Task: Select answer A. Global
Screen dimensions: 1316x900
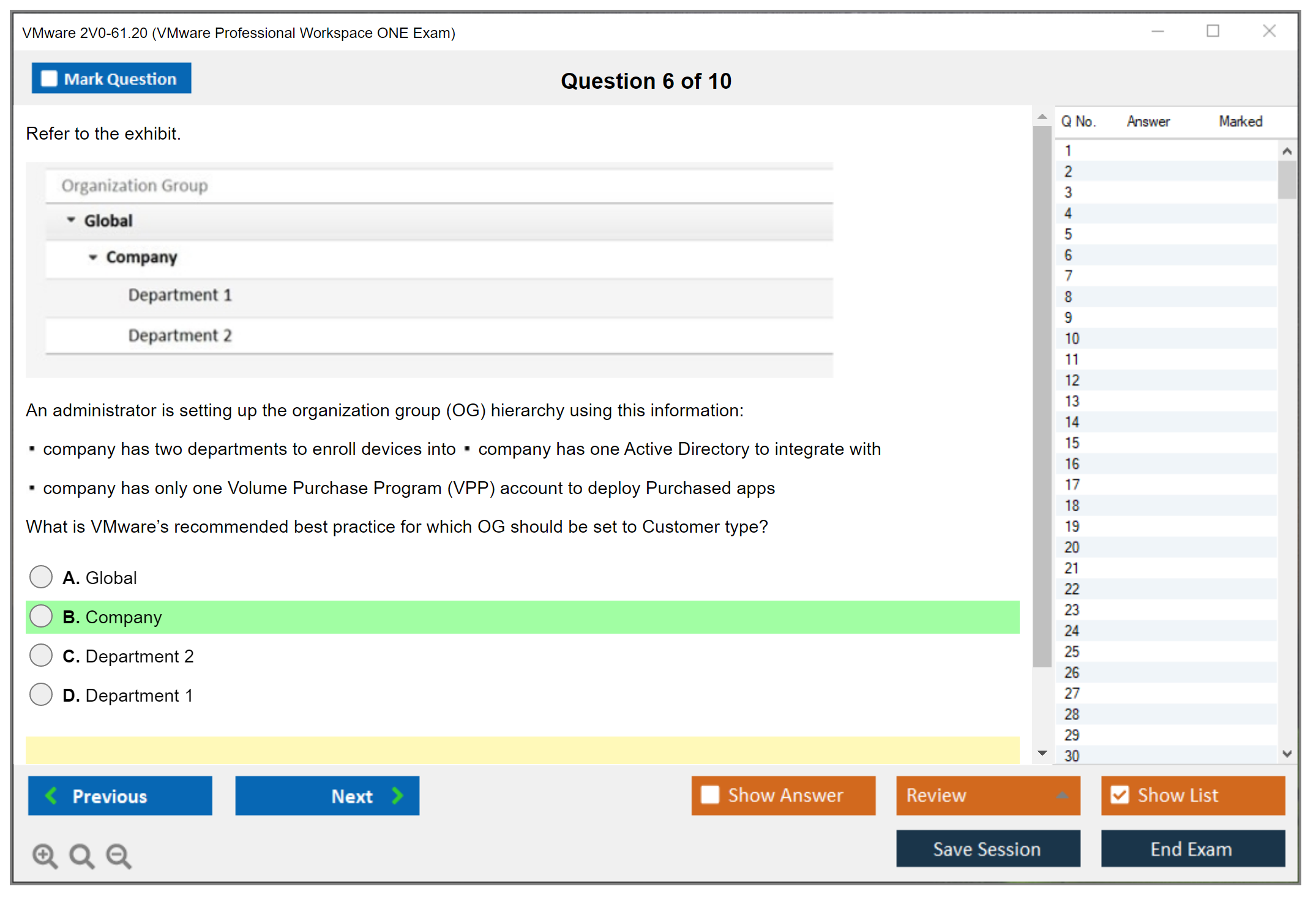Action: (x=41, y=577)
